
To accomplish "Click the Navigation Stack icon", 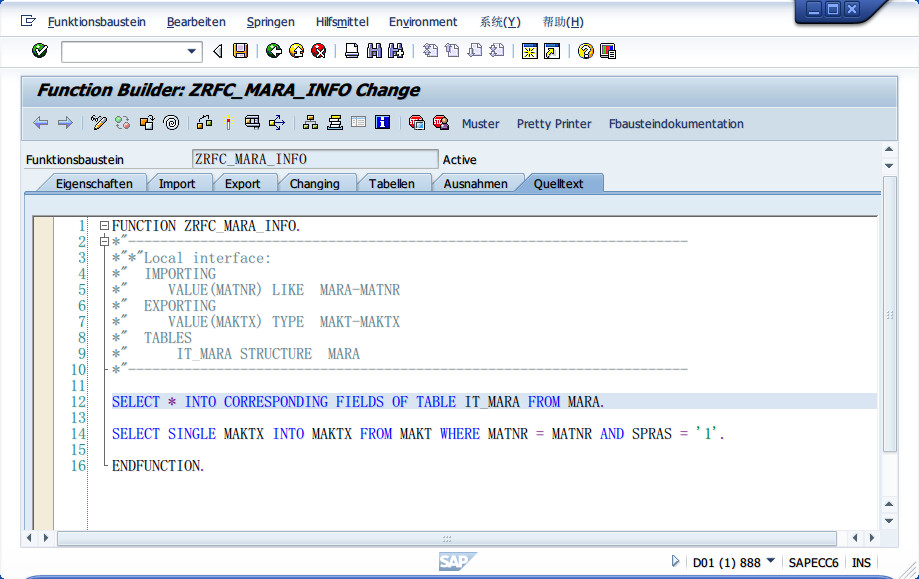I will pos(335,122).
